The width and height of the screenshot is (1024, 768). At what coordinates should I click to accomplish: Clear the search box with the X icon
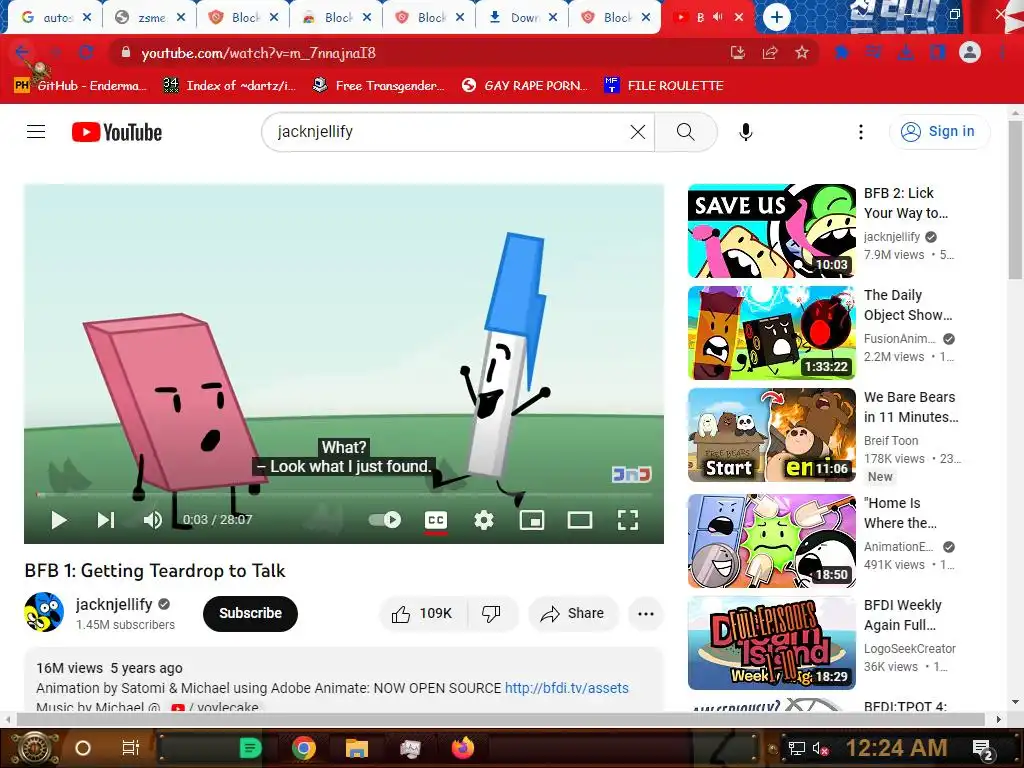pos(638,132)
